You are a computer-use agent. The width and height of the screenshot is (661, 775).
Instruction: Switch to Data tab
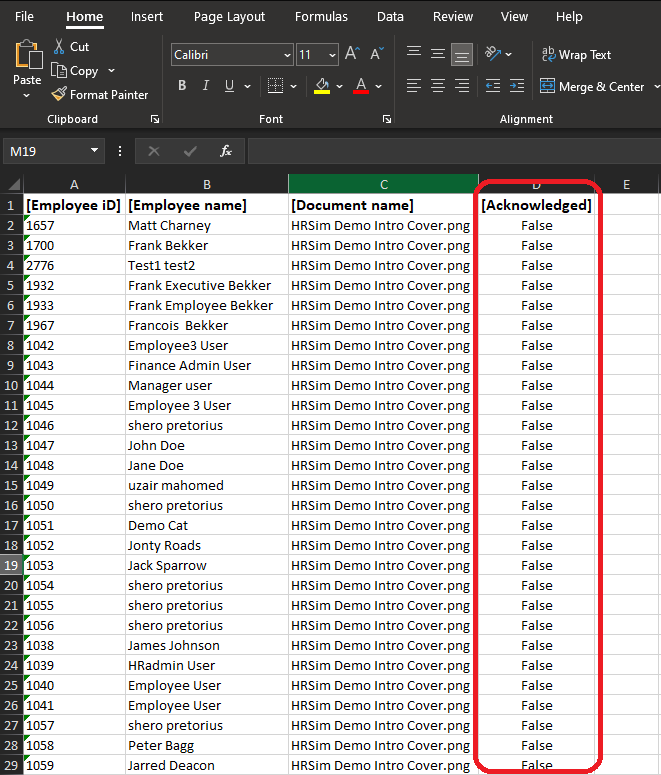coord(390,16)
